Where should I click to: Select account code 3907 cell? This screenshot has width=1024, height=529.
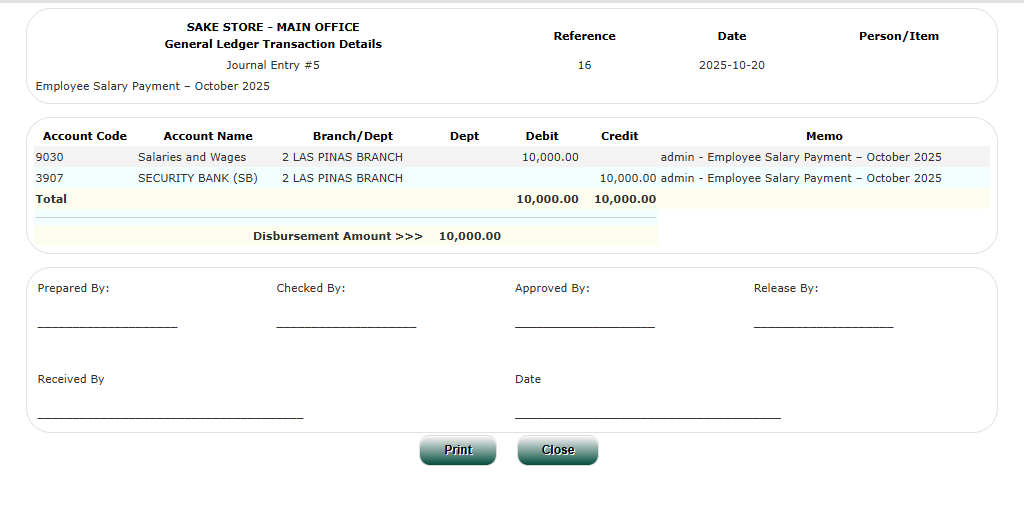49,178
